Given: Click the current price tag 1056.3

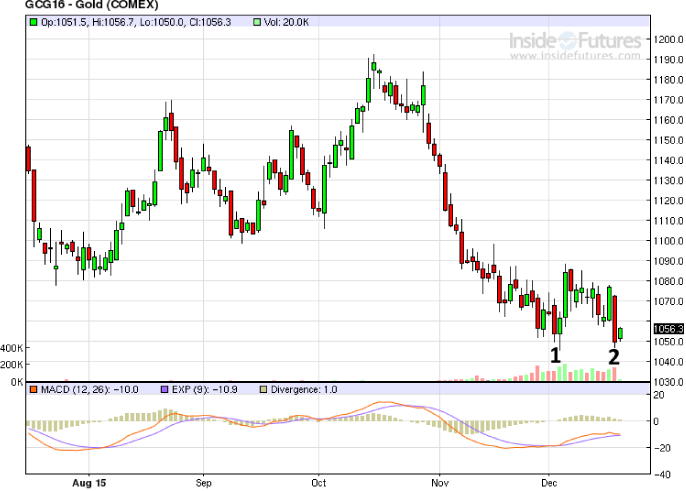Looking at the screenshot, I should (666, 329).
